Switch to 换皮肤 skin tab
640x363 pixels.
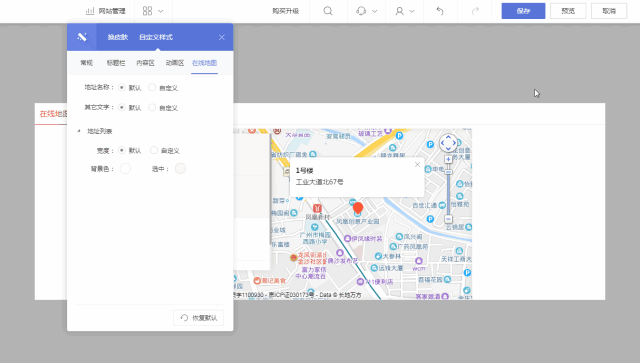click(118, 37)
